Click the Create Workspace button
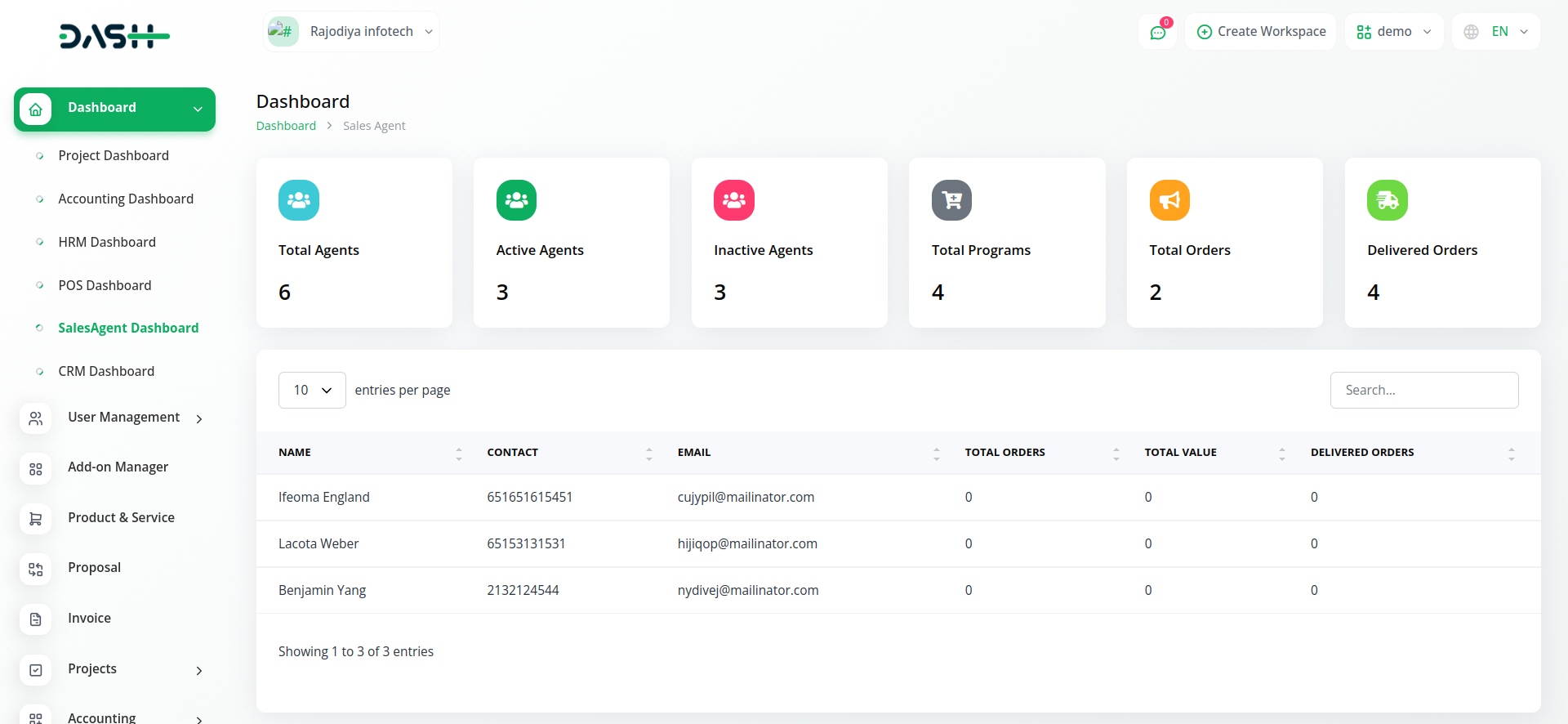This screenshot has height=724, width=1568. tap(1260, 32)
